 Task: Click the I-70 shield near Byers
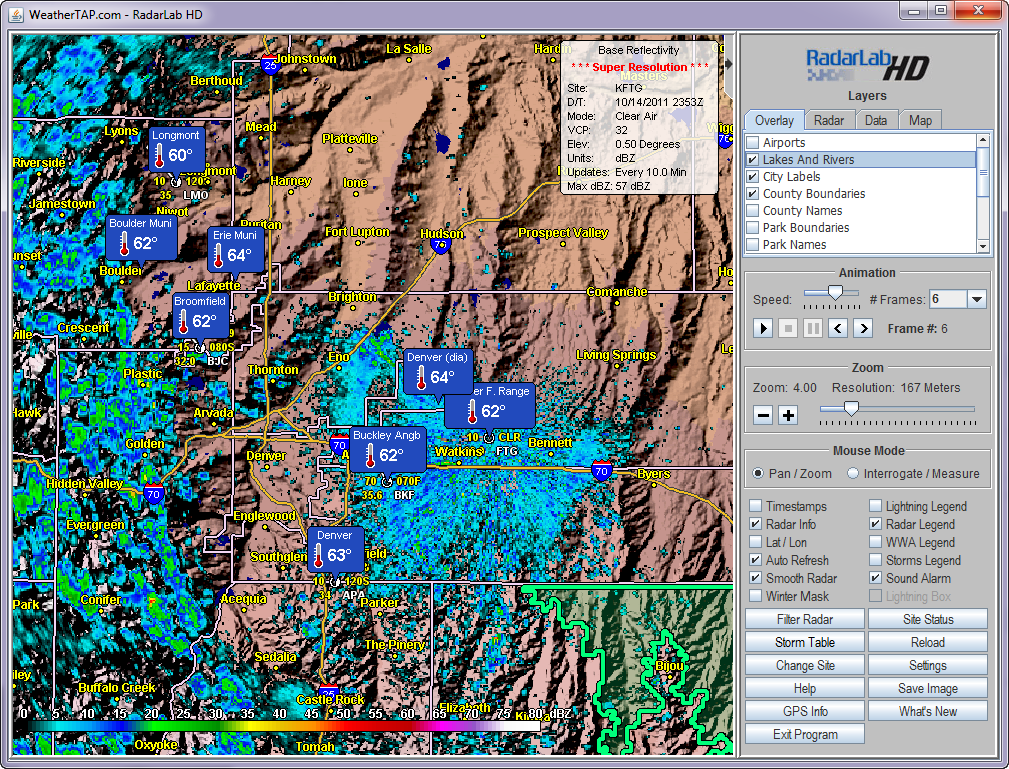(602, 470)
